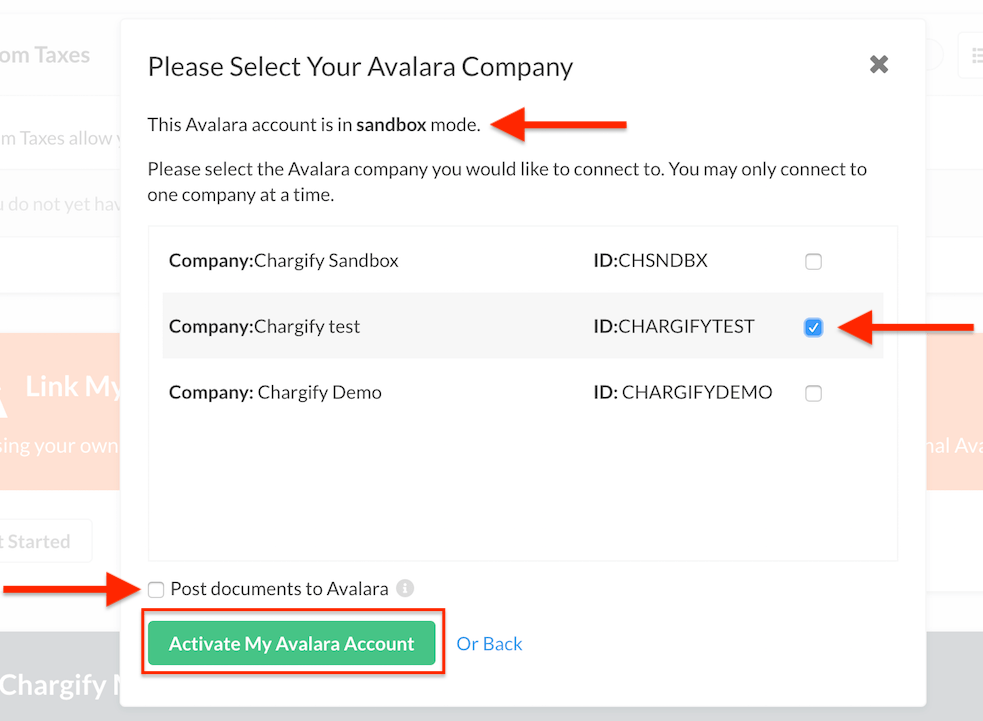983x721 pixels.
Task: Click the info icon beside Post documents
Action: (x=405, y=588)
